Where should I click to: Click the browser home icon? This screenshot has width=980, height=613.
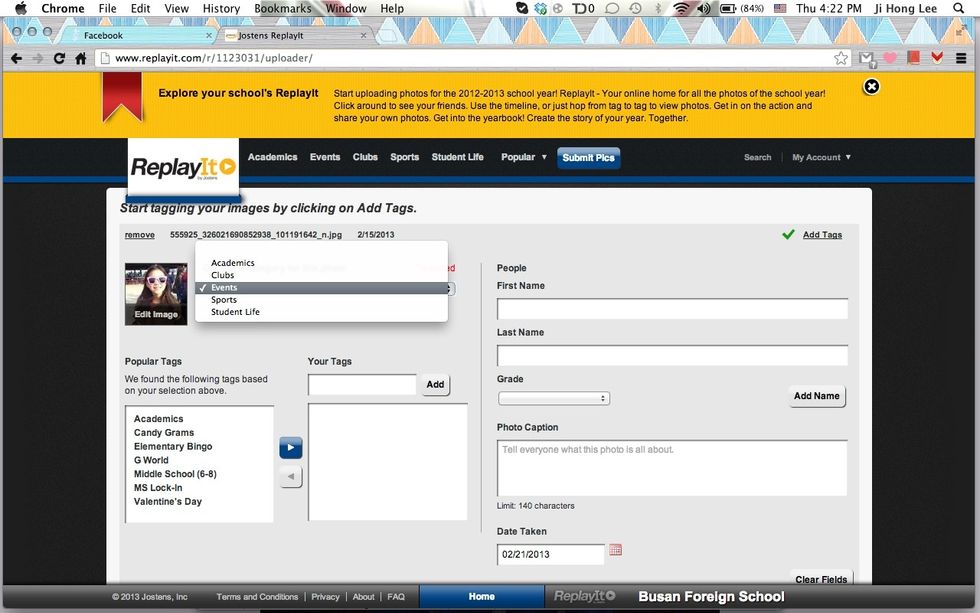(x=81, y=59)
